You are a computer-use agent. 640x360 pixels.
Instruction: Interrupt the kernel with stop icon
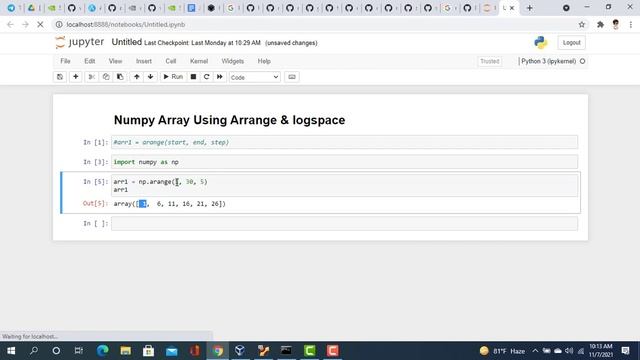point(193,77)
